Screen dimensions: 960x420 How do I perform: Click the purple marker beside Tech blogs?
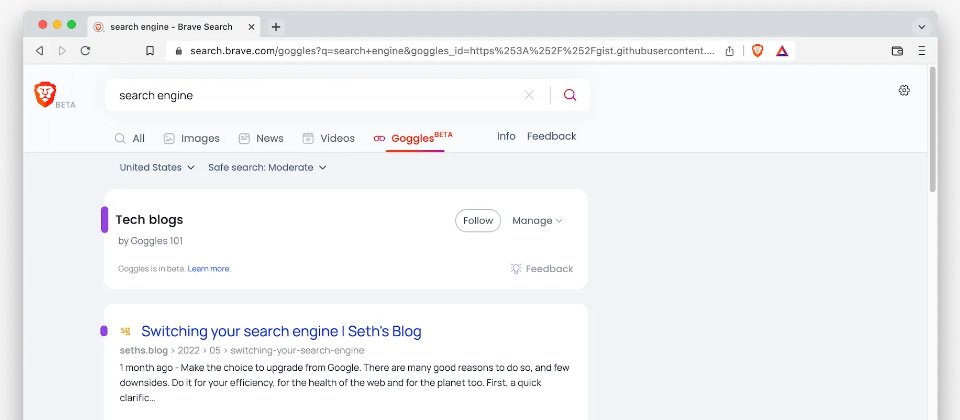point(105,220)
